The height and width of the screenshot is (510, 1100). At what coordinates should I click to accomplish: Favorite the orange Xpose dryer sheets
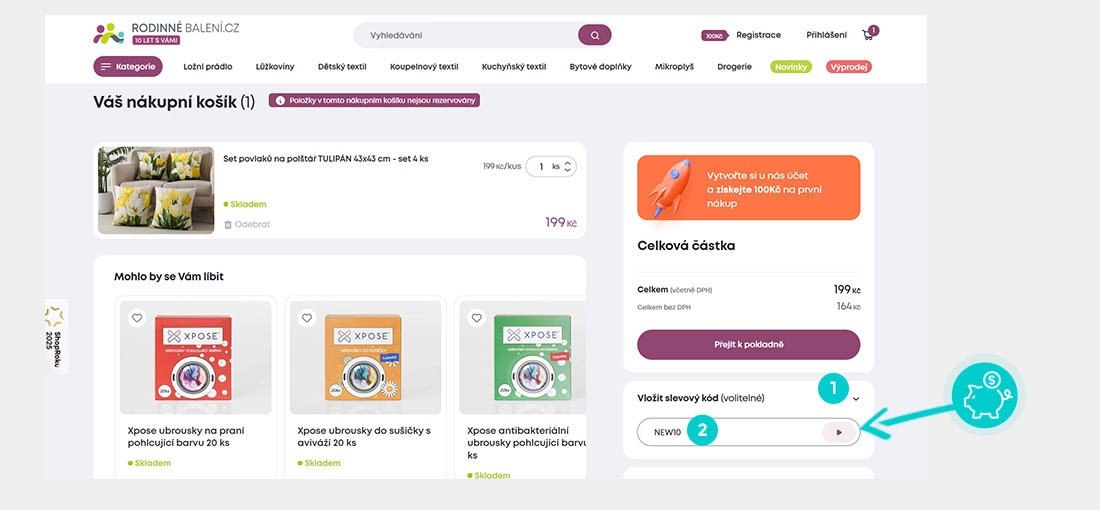308,318
